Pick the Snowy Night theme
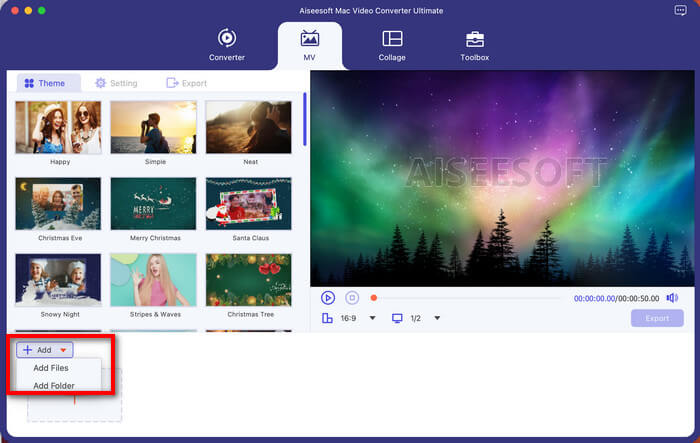The width and height of the screenshot is (700, 443). tap(58, 280)
